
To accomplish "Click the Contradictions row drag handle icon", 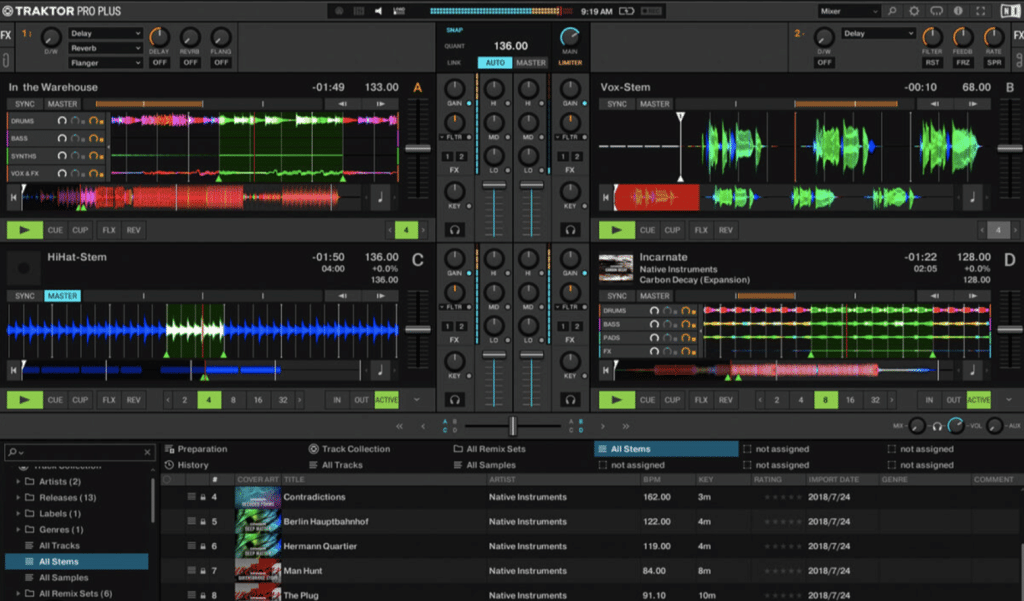I will pyautogui.click(x=191, y=497).
